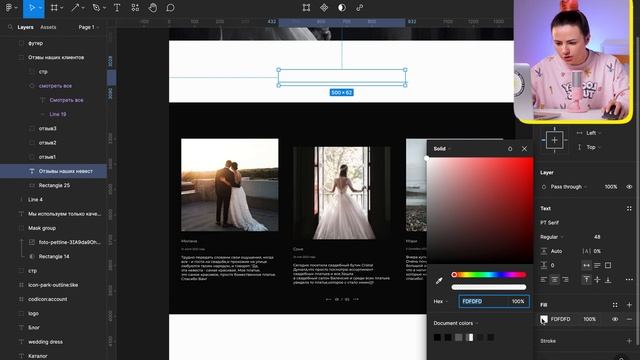Click the Use as mask icon
The height and width of the screenshot is (360, 640).
tap(342, 8)
